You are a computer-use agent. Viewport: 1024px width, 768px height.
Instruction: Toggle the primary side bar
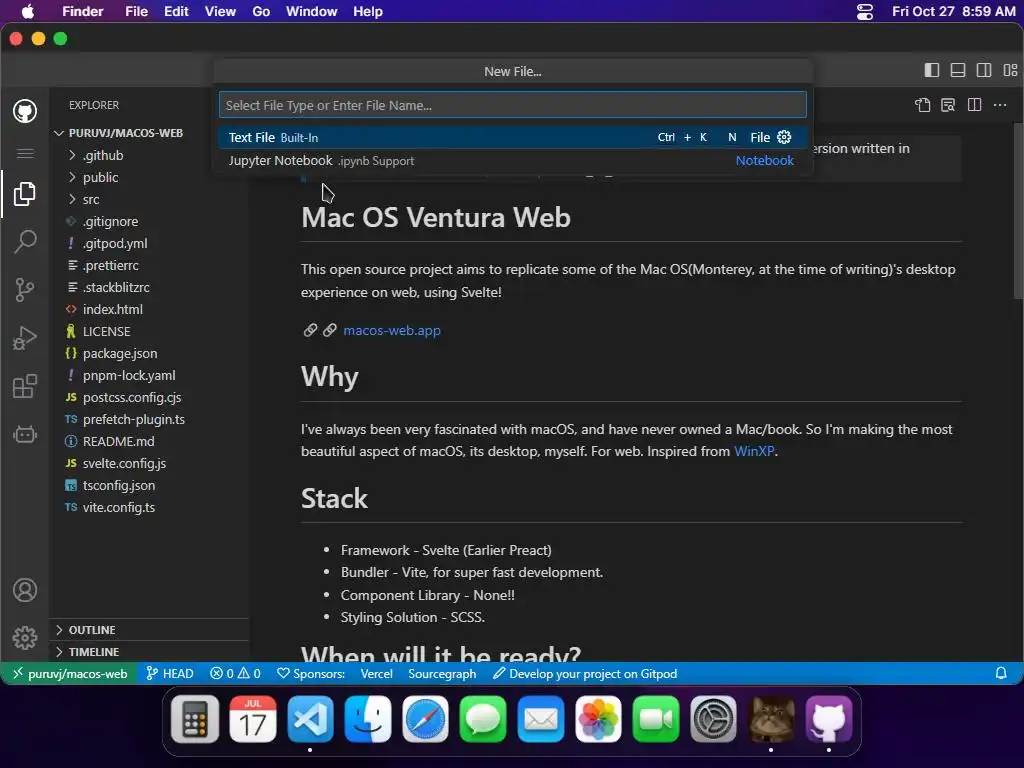point(932,70)
